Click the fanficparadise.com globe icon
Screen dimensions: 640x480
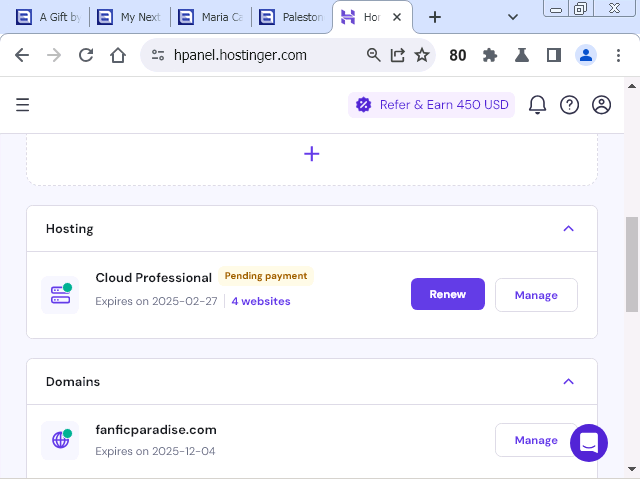[x=60, y=440]
